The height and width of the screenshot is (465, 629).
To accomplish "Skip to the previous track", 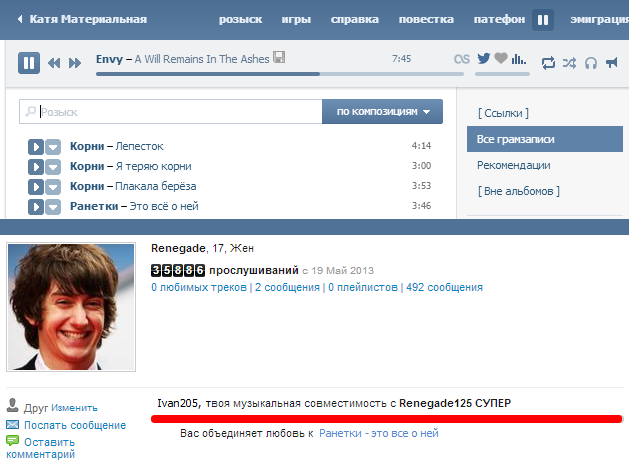I will point(54,63).
